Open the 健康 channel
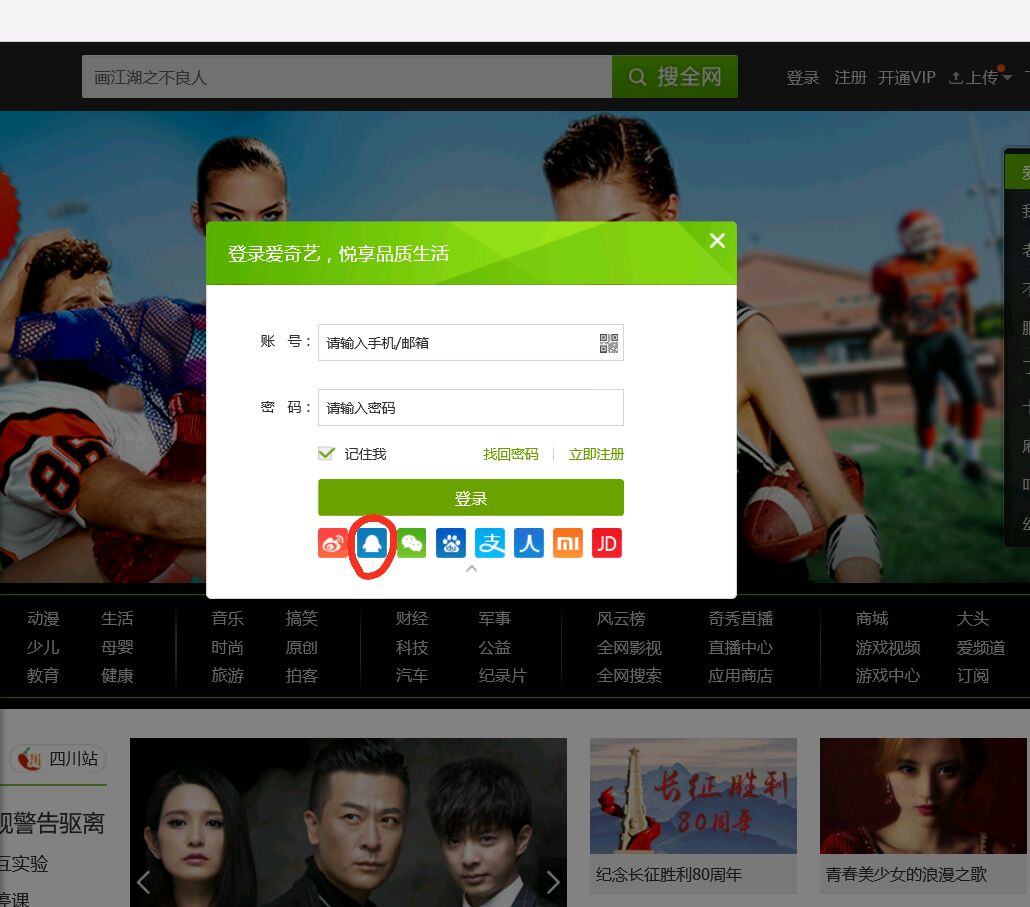The image size is (1030, 907). (118, 676)
